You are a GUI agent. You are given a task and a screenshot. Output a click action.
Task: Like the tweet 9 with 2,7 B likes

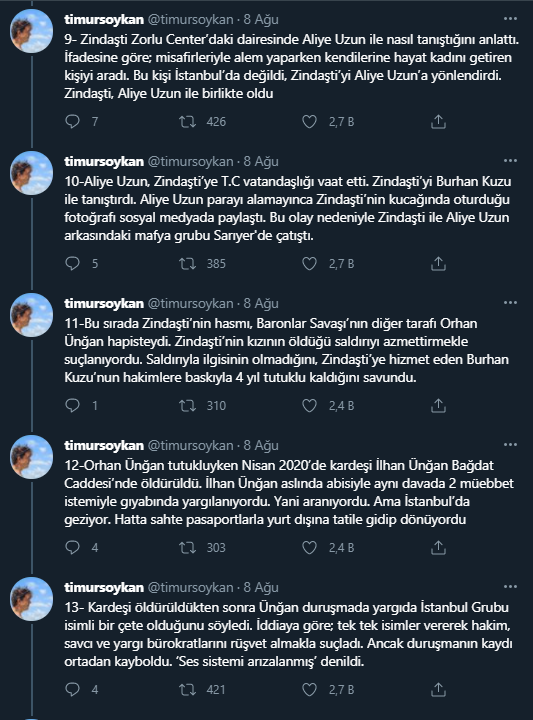[x=309, y=122]
